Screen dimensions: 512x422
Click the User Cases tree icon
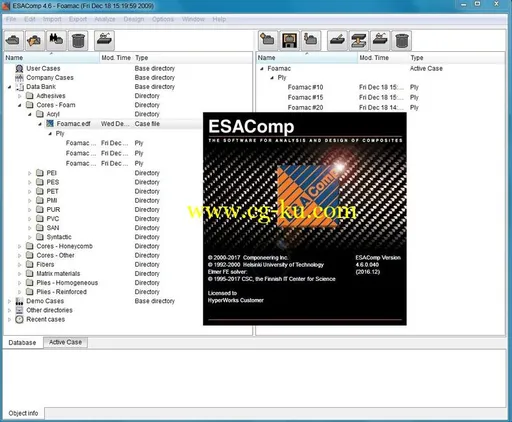[19, 69]
